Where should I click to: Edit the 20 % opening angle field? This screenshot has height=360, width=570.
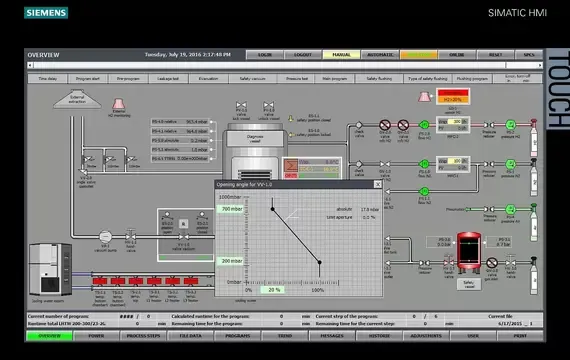pos(273,290)
